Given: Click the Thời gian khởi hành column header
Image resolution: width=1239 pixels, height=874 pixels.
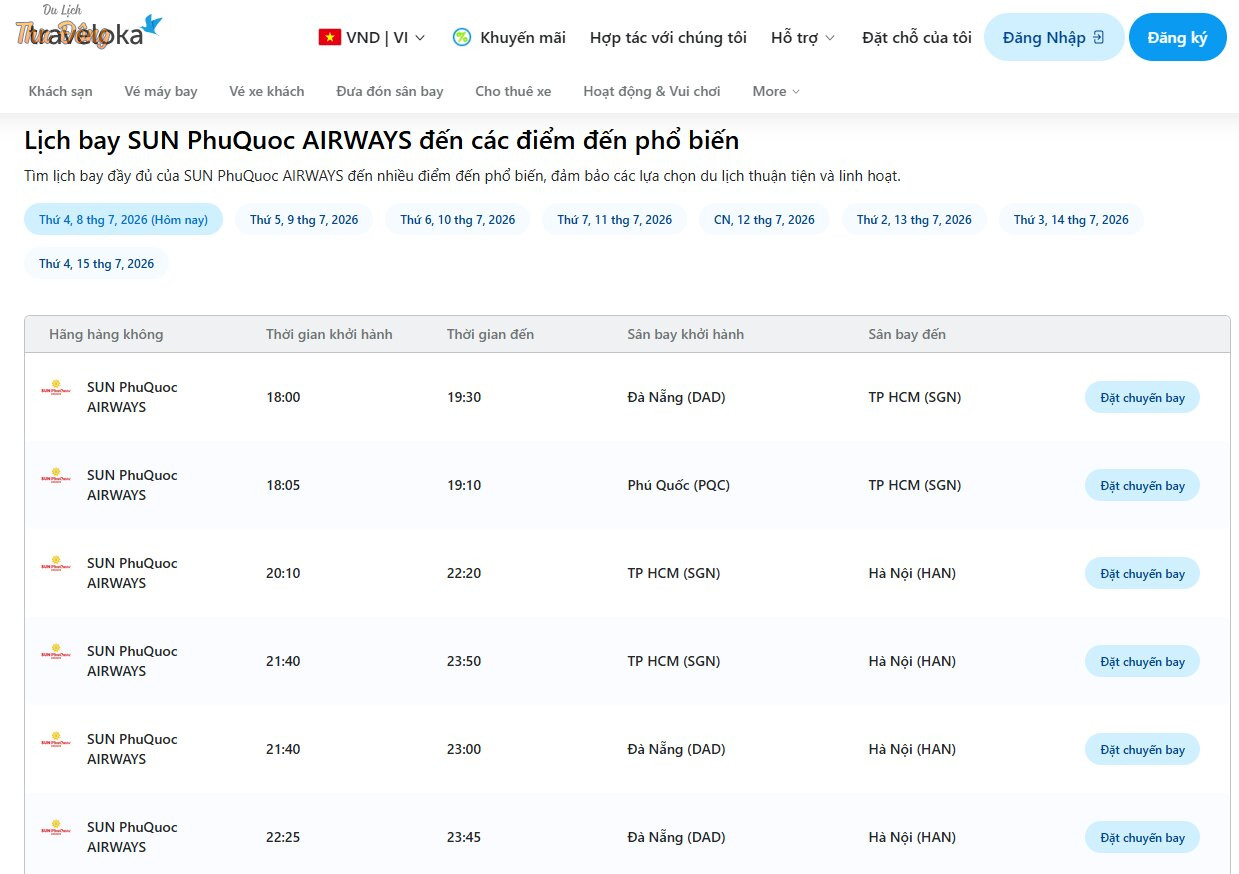Looking at the screenshot, I should (329, 334).
